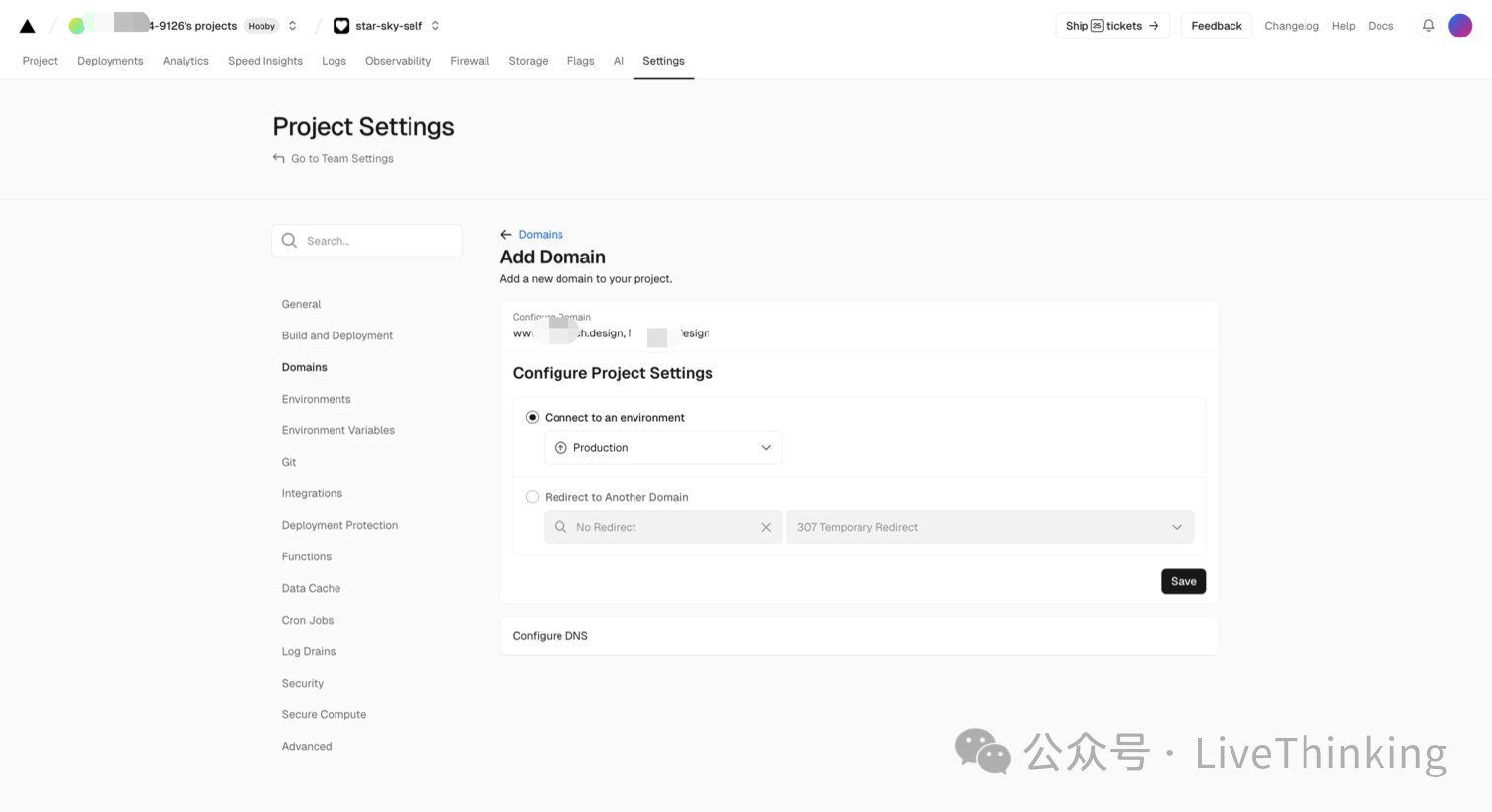This screenshot has height=812, width=1492.
Task: Expand the Configure DNS section
Action: [x=858, y=636]
